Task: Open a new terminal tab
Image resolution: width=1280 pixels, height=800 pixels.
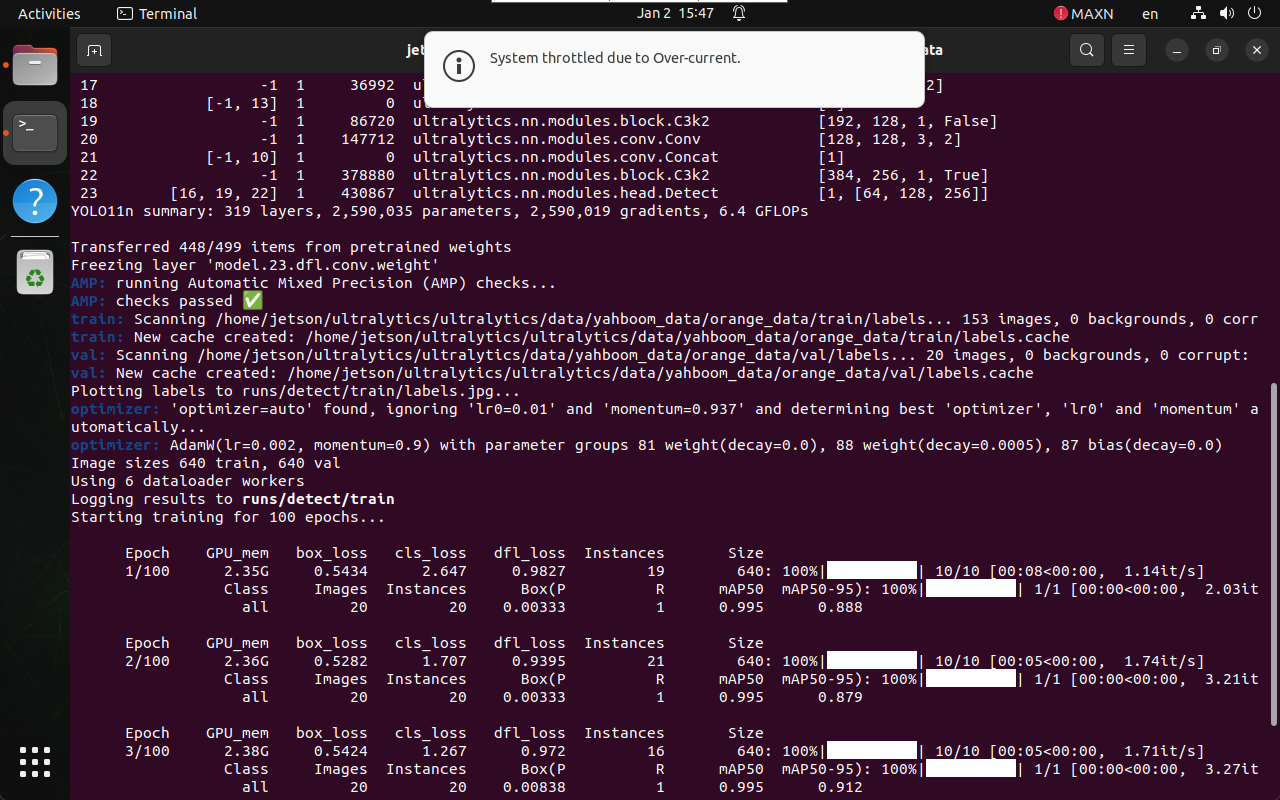Action: click(x=94, y=50)
